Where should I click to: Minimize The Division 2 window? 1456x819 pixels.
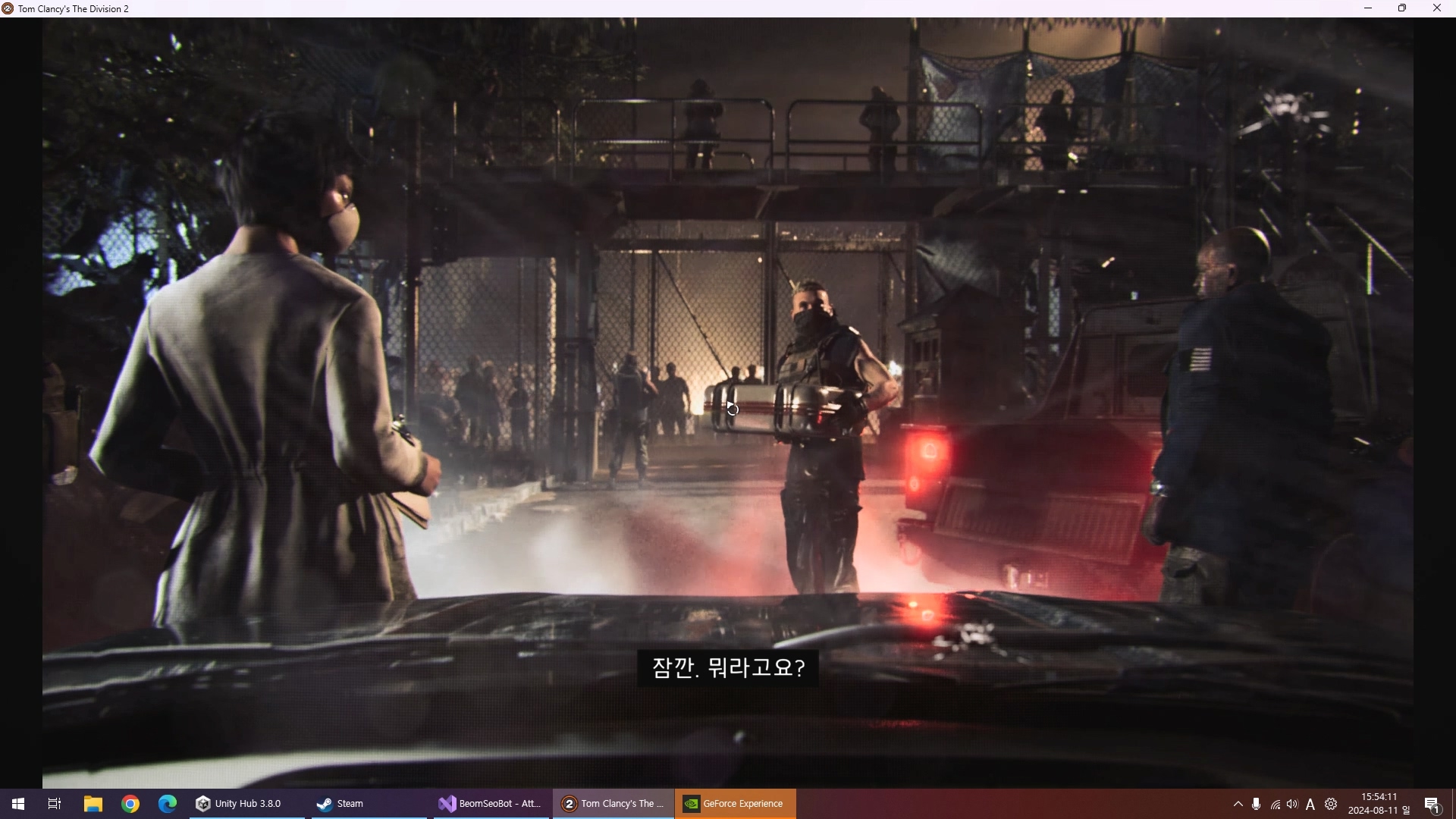coord(1368,8)
